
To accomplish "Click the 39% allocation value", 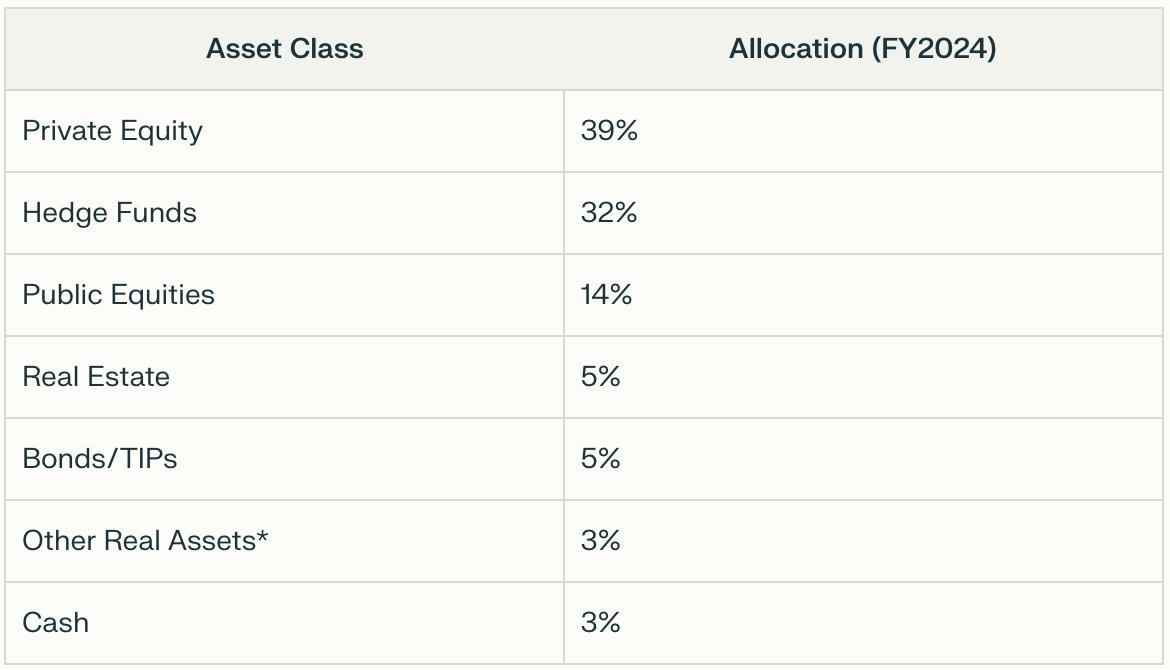I will (x=608, y=131).
